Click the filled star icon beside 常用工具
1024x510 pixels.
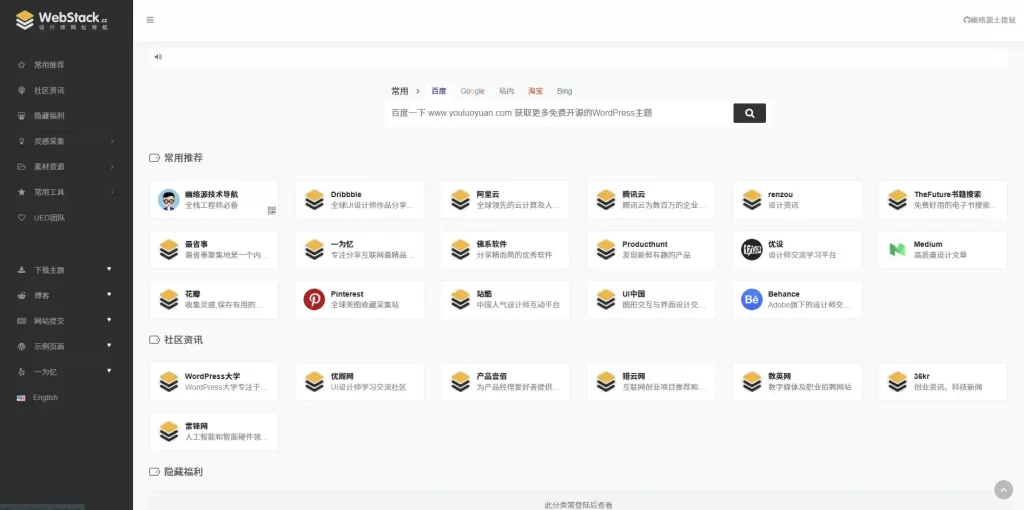(x=21, y=193)
